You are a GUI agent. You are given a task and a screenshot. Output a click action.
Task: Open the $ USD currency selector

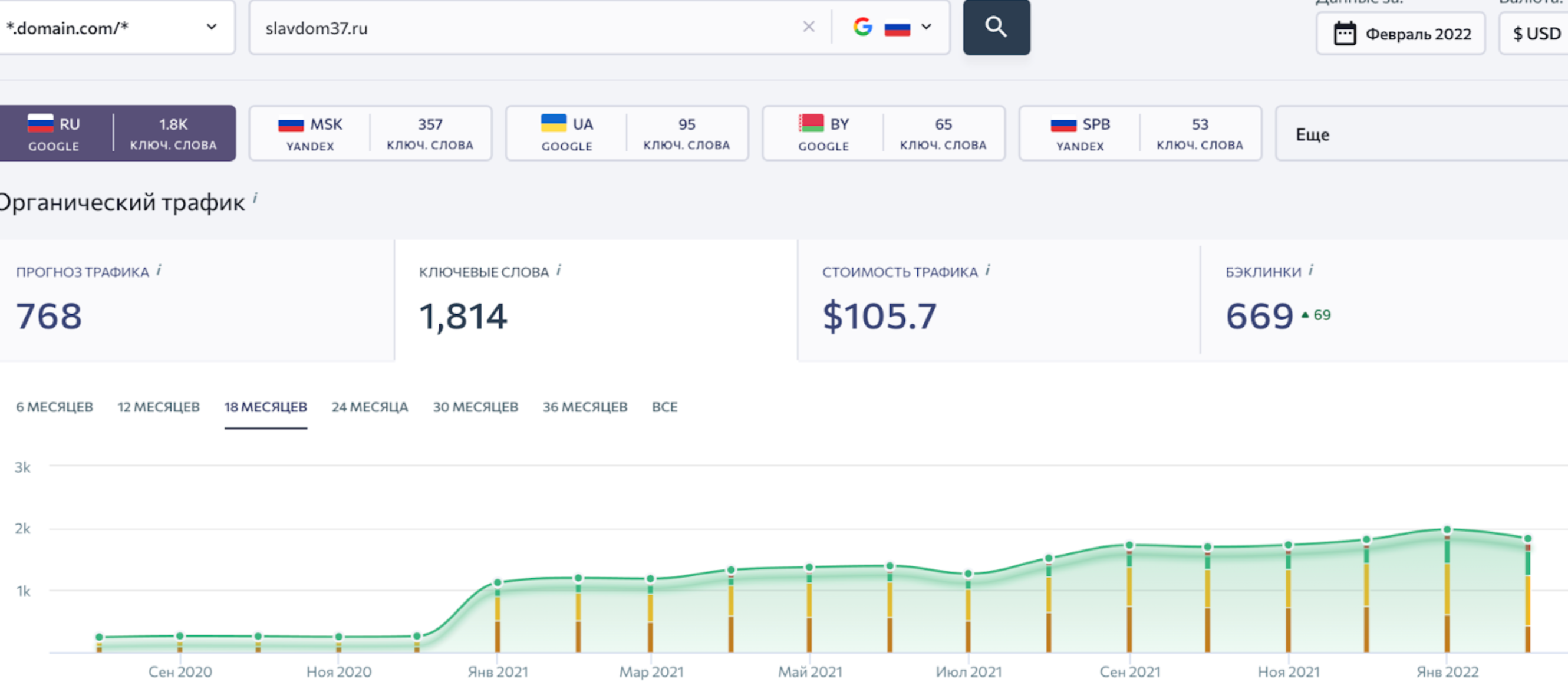(x=1536, y=34)
